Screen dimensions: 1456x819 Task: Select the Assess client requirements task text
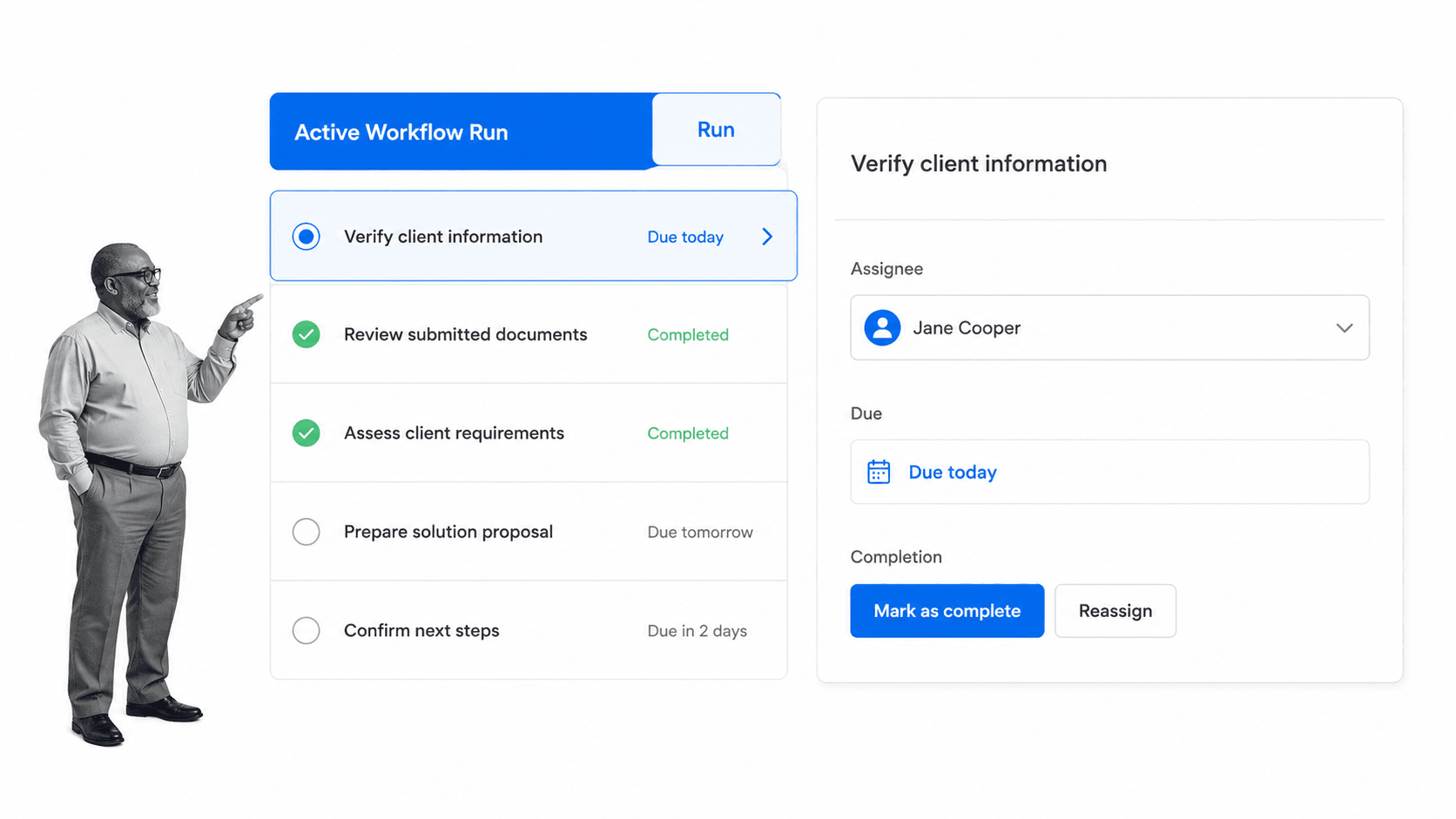pos(454,433)
